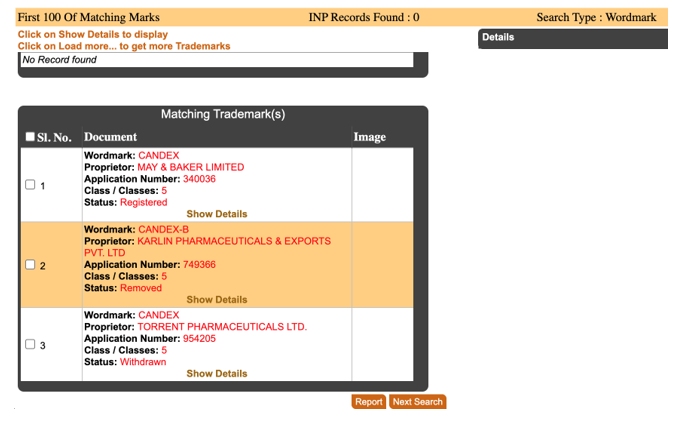Click application number 340036

click(199, 179)
